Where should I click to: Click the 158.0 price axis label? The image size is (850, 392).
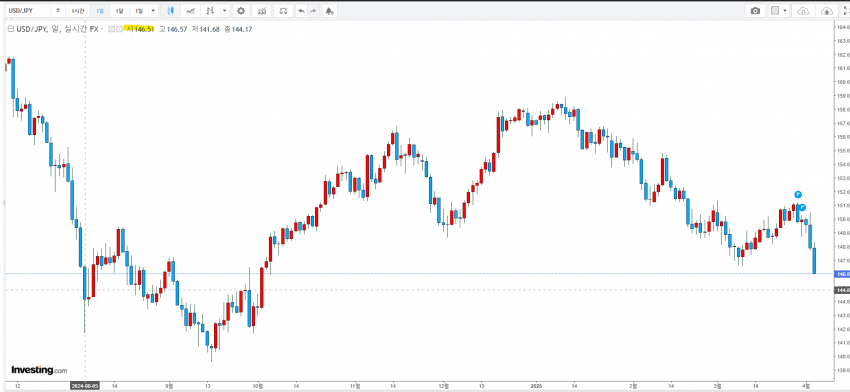click(843, 110)
